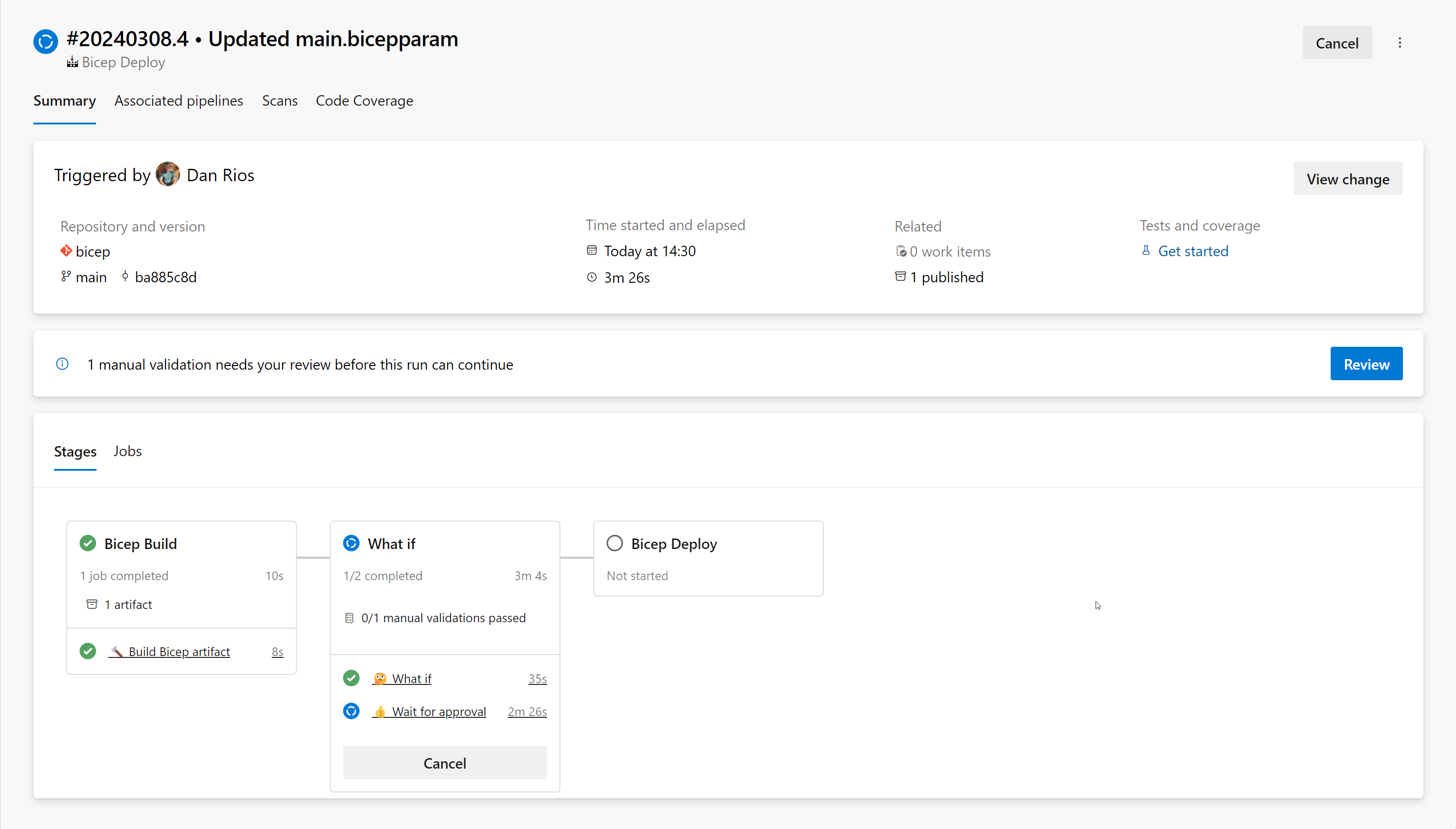Viewport: 1456px width, 829px height.
Task: Click the published artifact icon in Related
Action: coord(901,277)
